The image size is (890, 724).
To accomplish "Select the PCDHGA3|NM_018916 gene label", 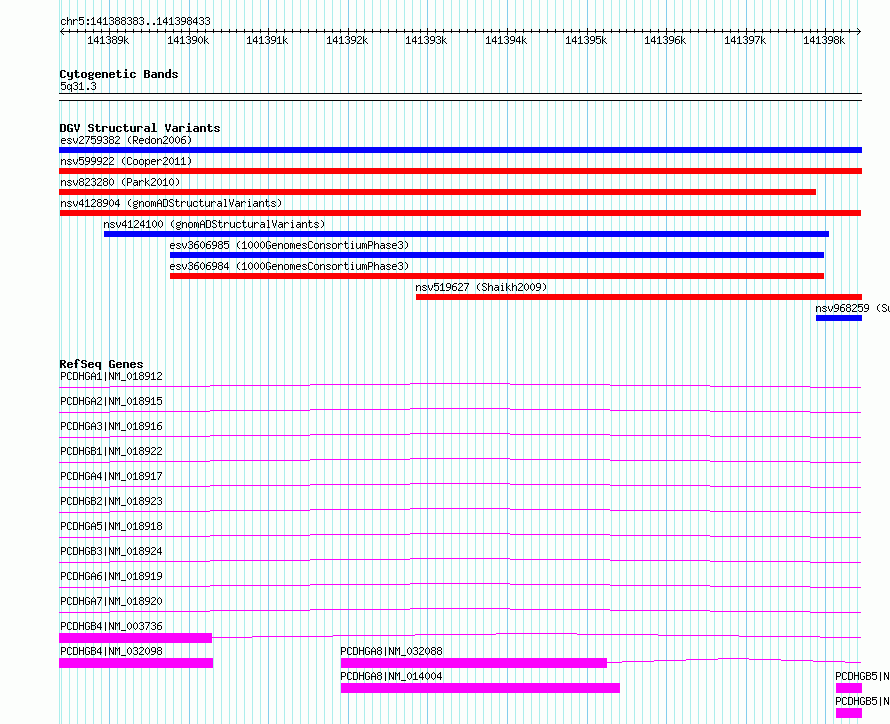I will tap(111, 426).
